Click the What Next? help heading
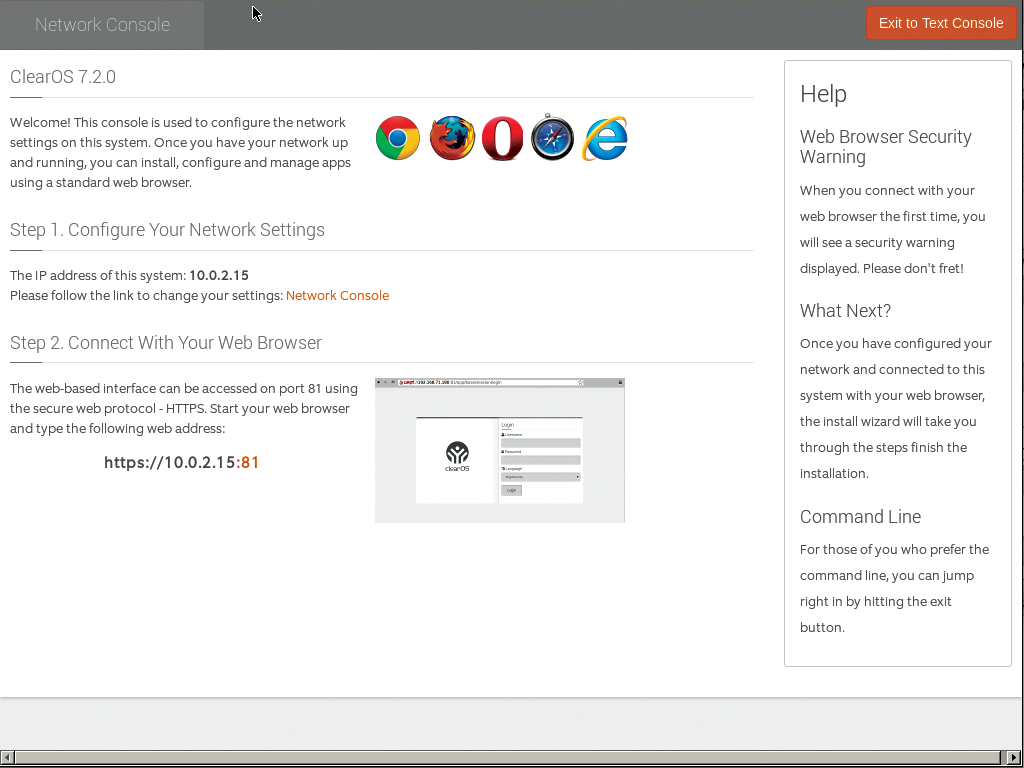This screenshot has width=1024, height=768. coord(845,311)
